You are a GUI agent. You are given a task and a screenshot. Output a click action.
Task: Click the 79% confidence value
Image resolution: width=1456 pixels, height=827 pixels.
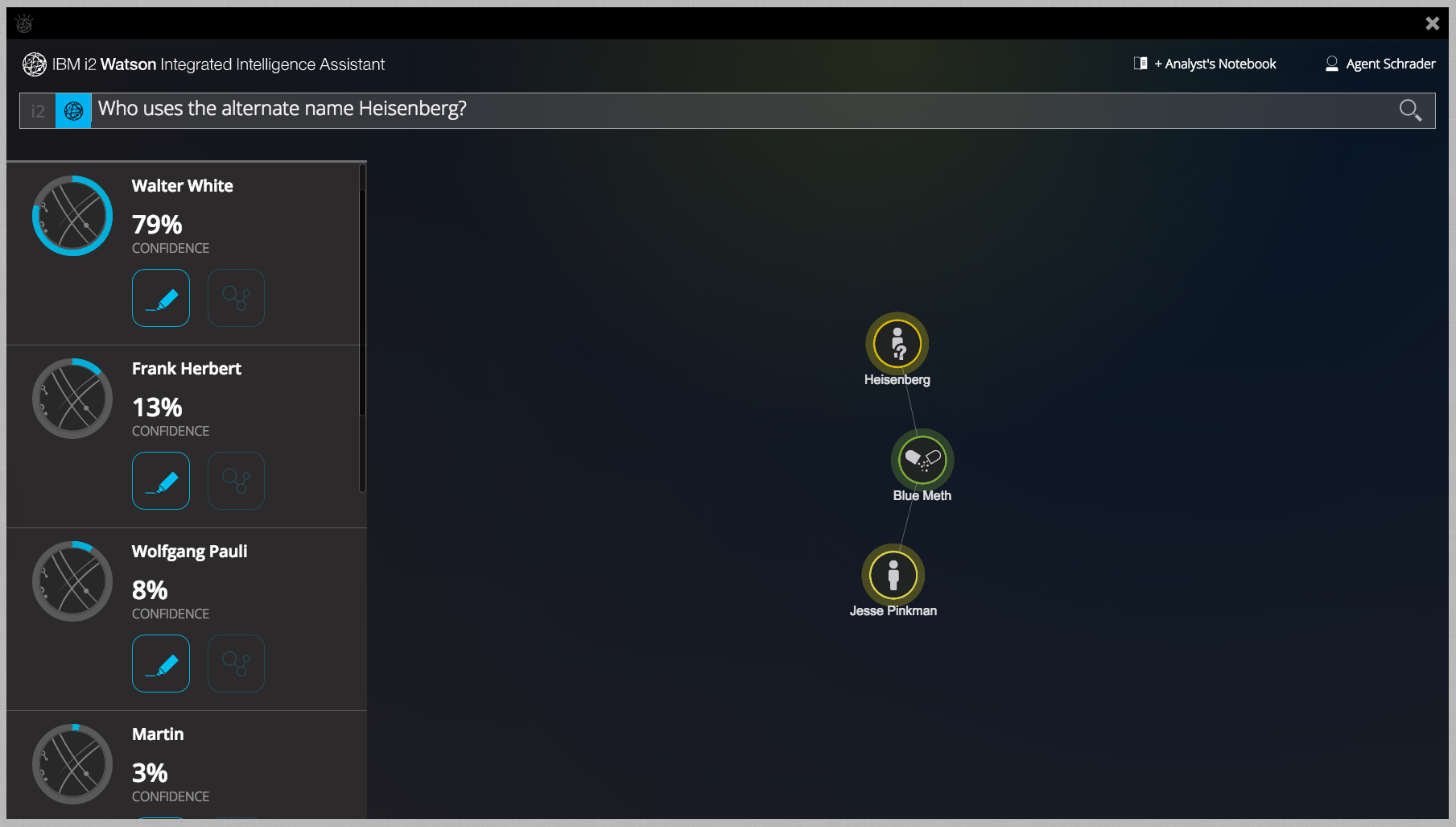(157, 225)
